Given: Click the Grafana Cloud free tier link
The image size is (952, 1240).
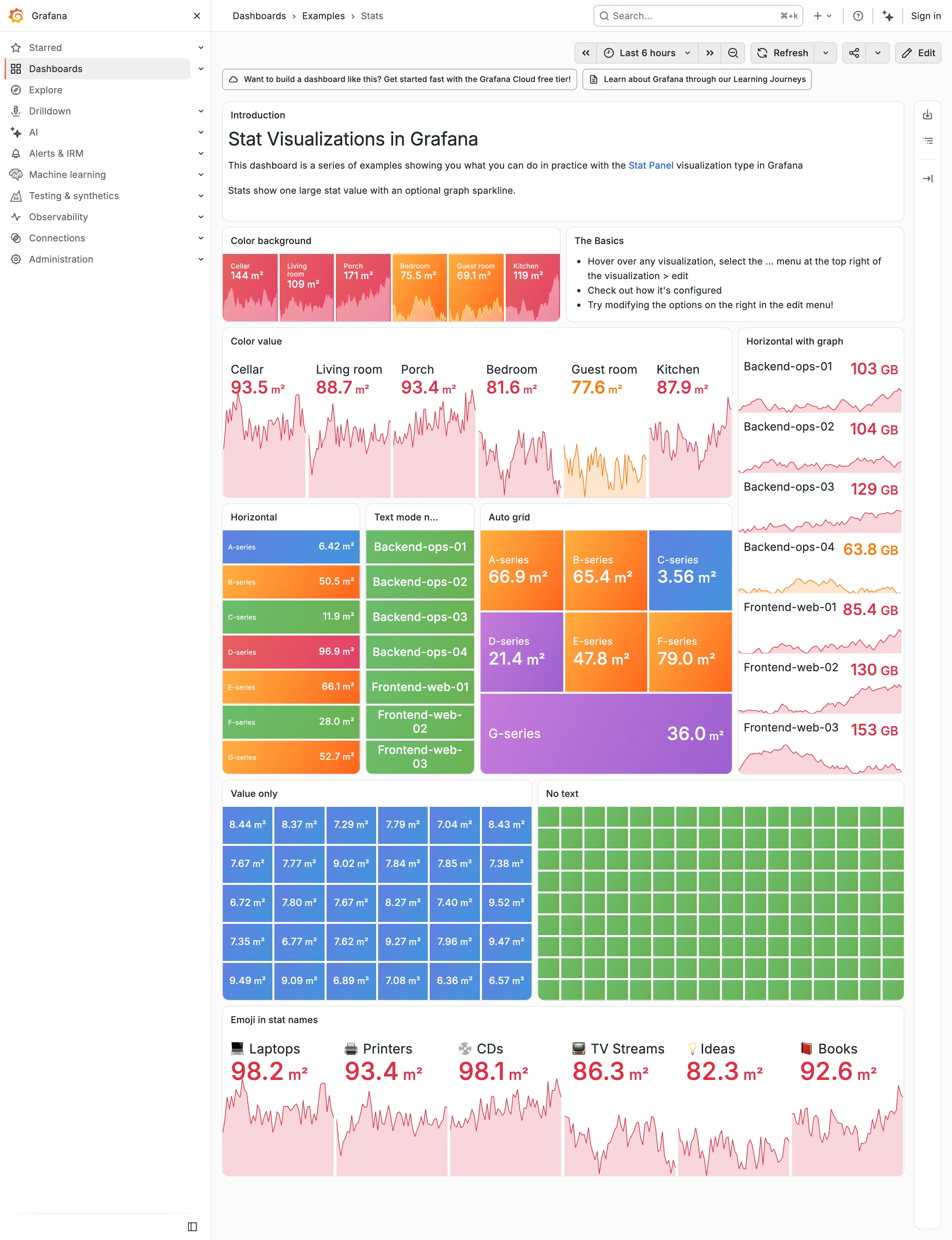Looking at the screenshot, I should tap(400, 79).
